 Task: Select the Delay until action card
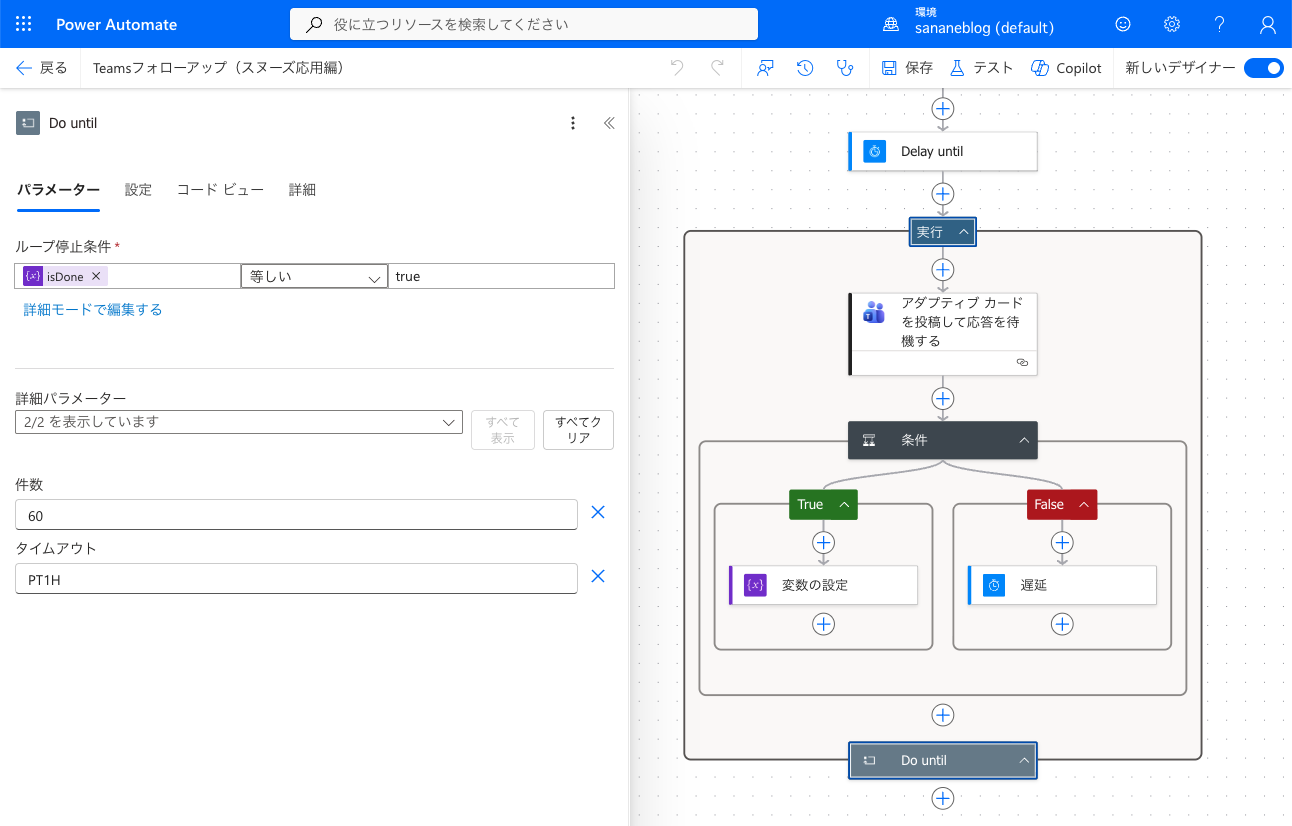(943, 151)
